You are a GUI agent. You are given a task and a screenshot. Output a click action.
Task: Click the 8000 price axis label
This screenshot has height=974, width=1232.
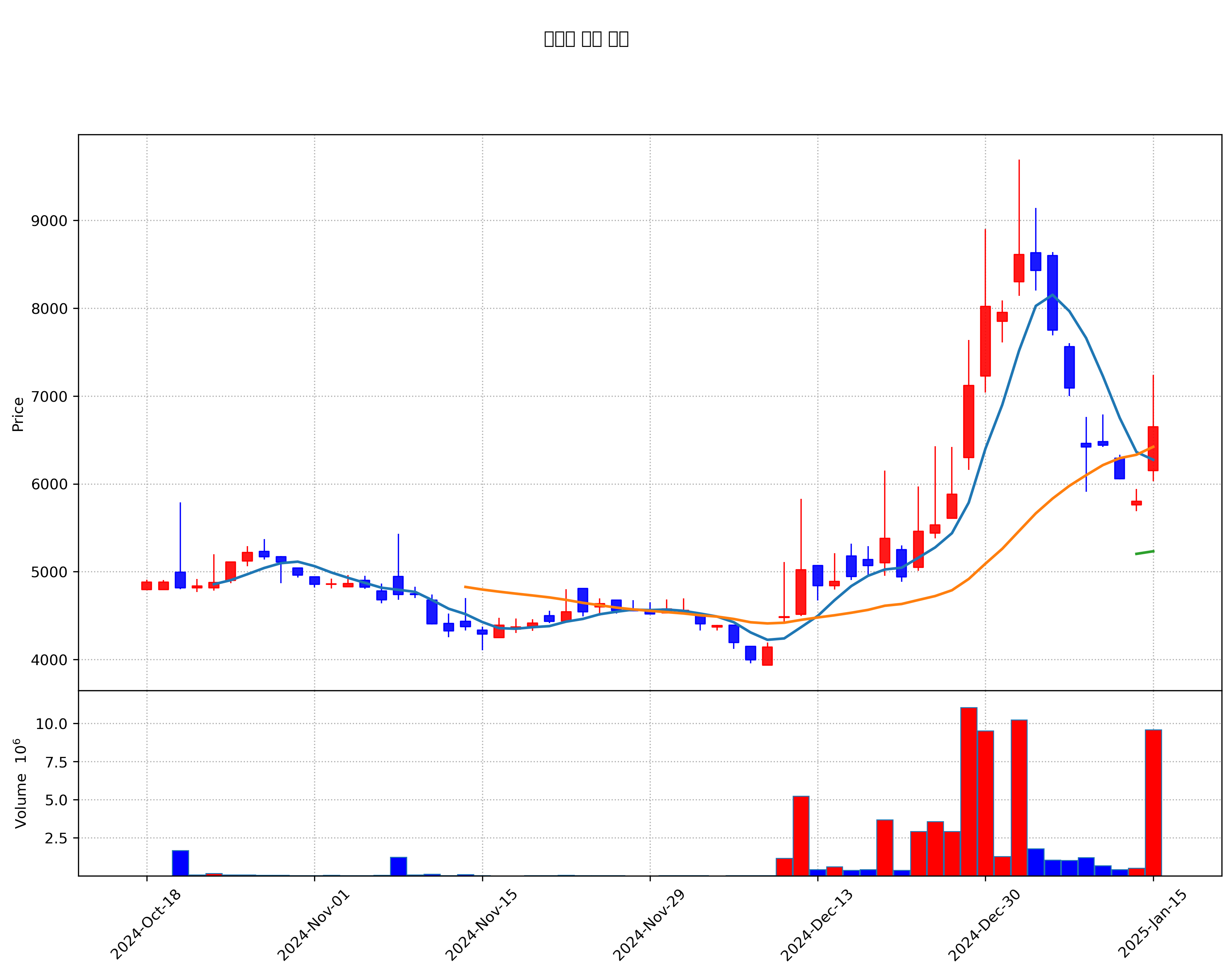pos(48,309)
